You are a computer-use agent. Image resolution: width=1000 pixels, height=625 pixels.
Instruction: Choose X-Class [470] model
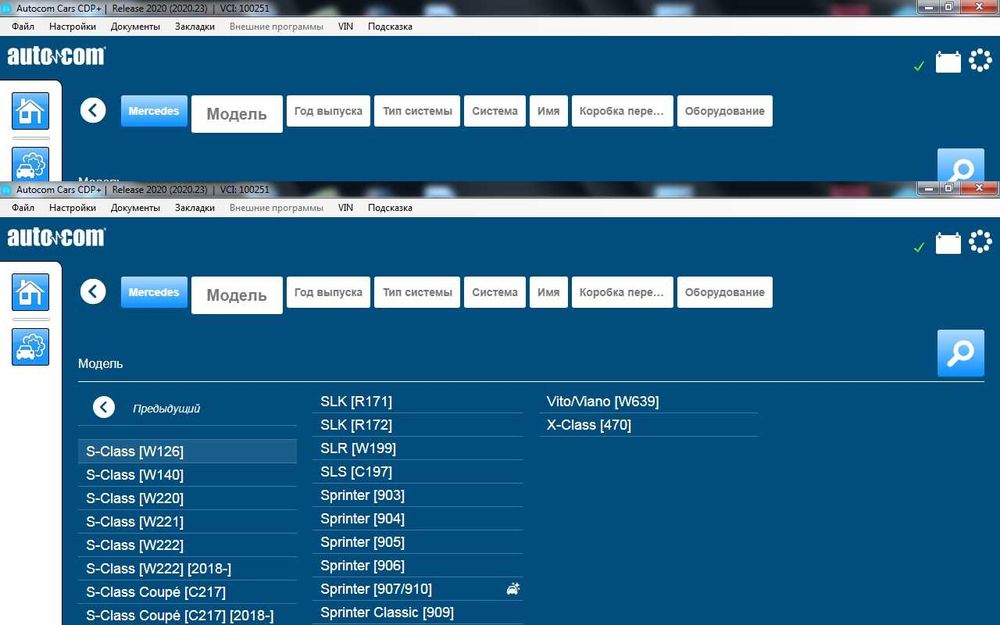pyautogui.click(x=649, y=425)
